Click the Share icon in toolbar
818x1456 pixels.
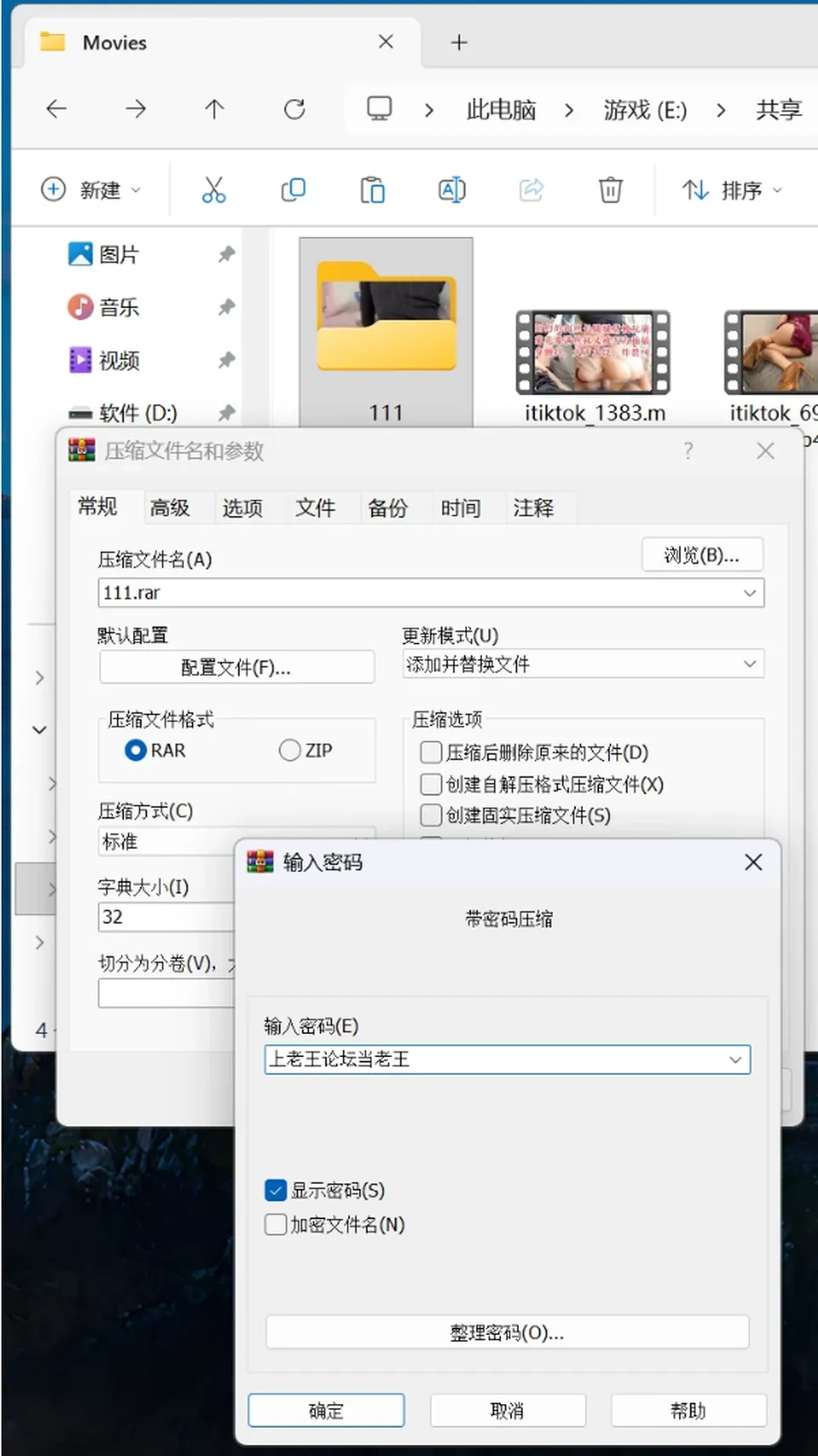point(531,189)
